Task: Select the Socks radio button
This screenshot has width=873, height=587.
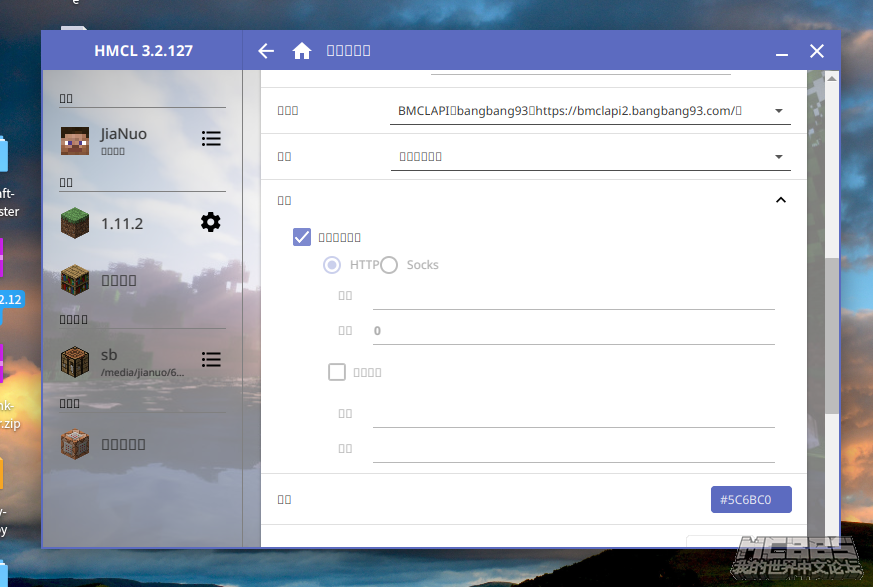Action: click(x=389, y=265)
